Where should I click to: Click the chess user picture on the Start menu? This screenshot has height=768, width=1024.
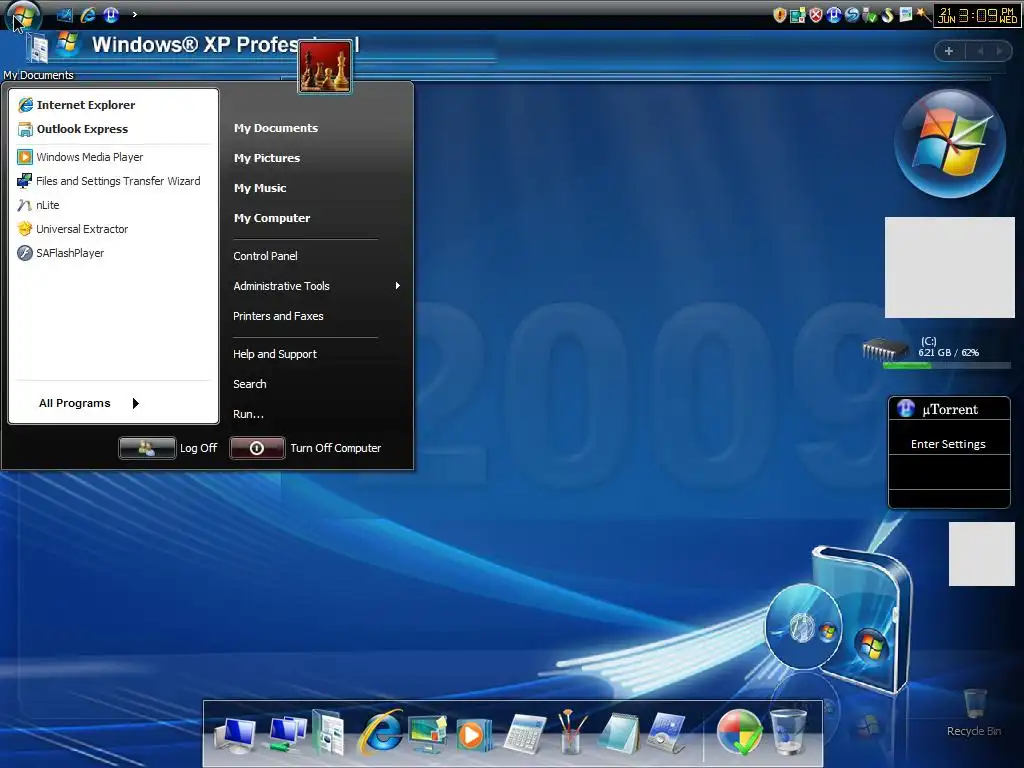325,67
